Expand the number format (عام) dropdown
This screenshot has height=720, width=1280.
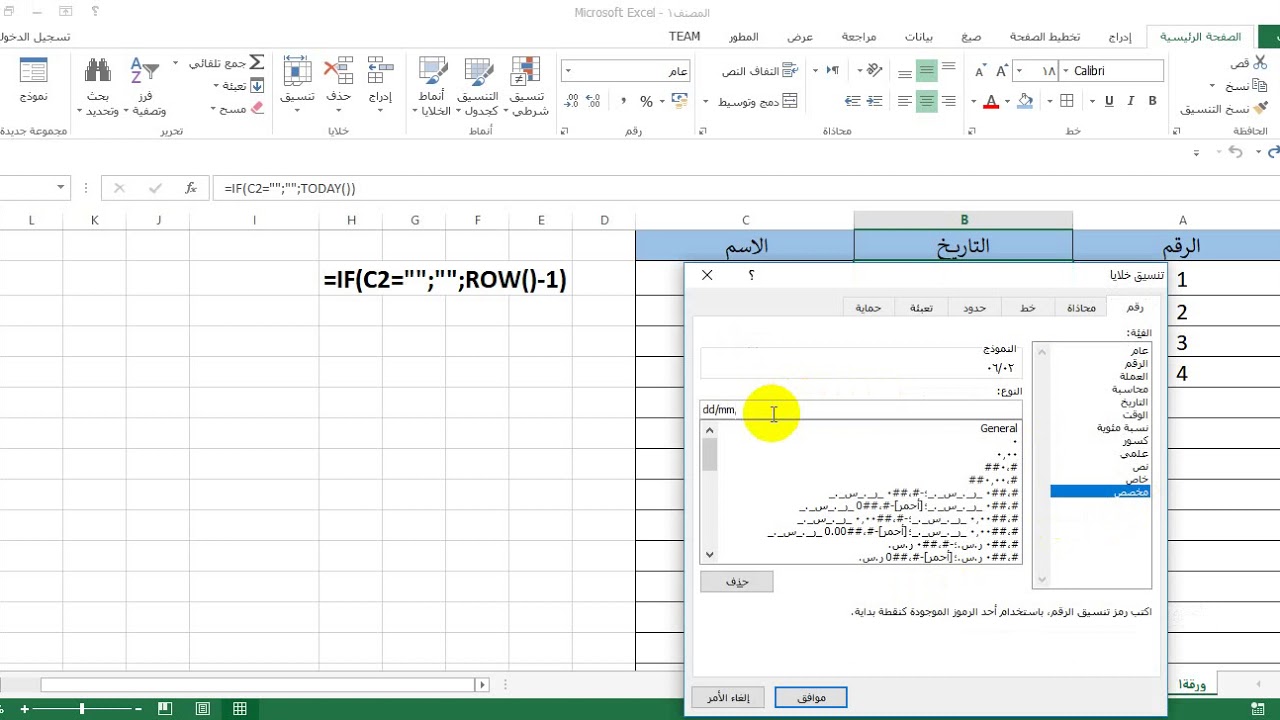[x=567, y=71]
